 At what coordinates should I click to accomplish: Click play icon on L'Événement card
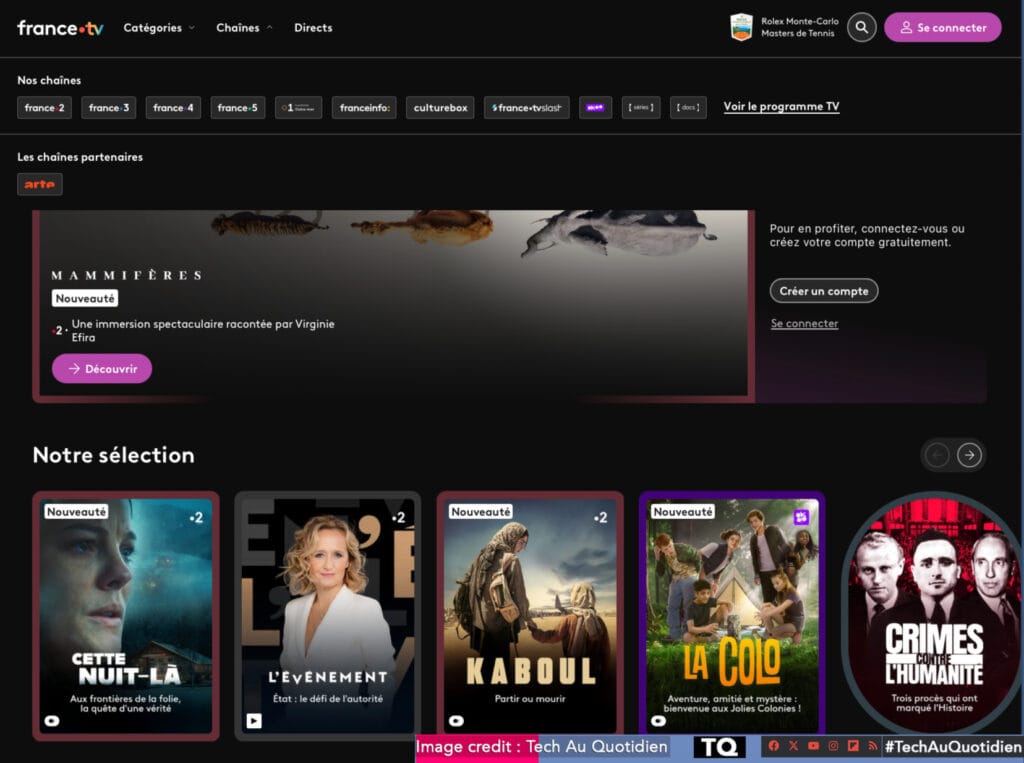(x=254, y=721)
